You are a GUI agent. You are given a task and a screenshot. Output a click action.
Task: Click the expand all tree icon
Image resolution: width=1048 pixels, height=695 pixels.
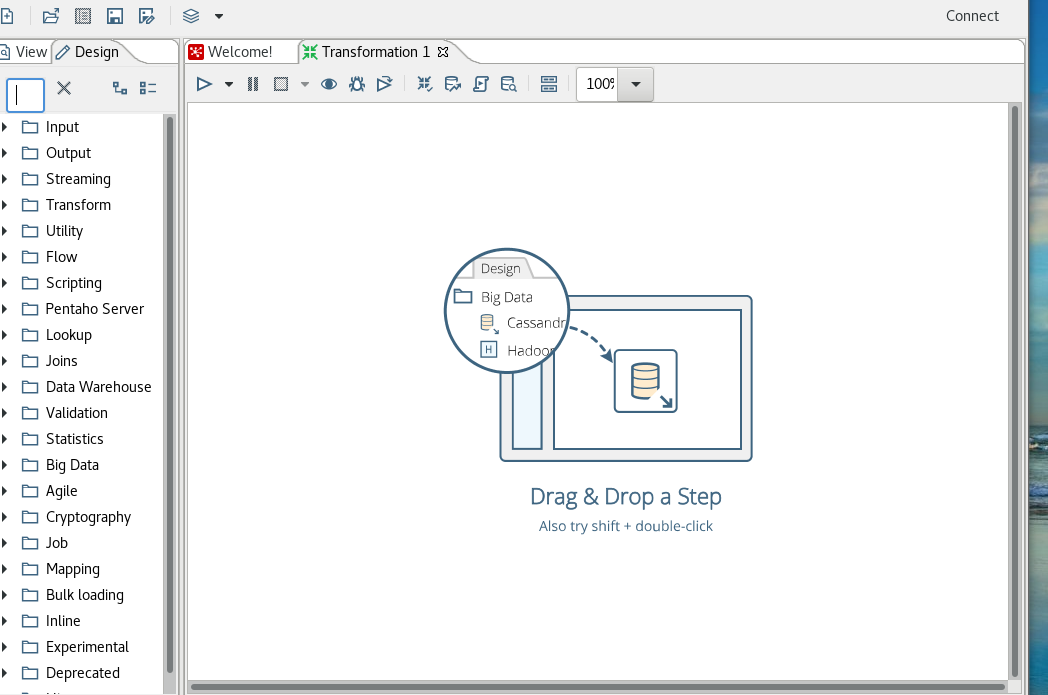pos(120,88)
